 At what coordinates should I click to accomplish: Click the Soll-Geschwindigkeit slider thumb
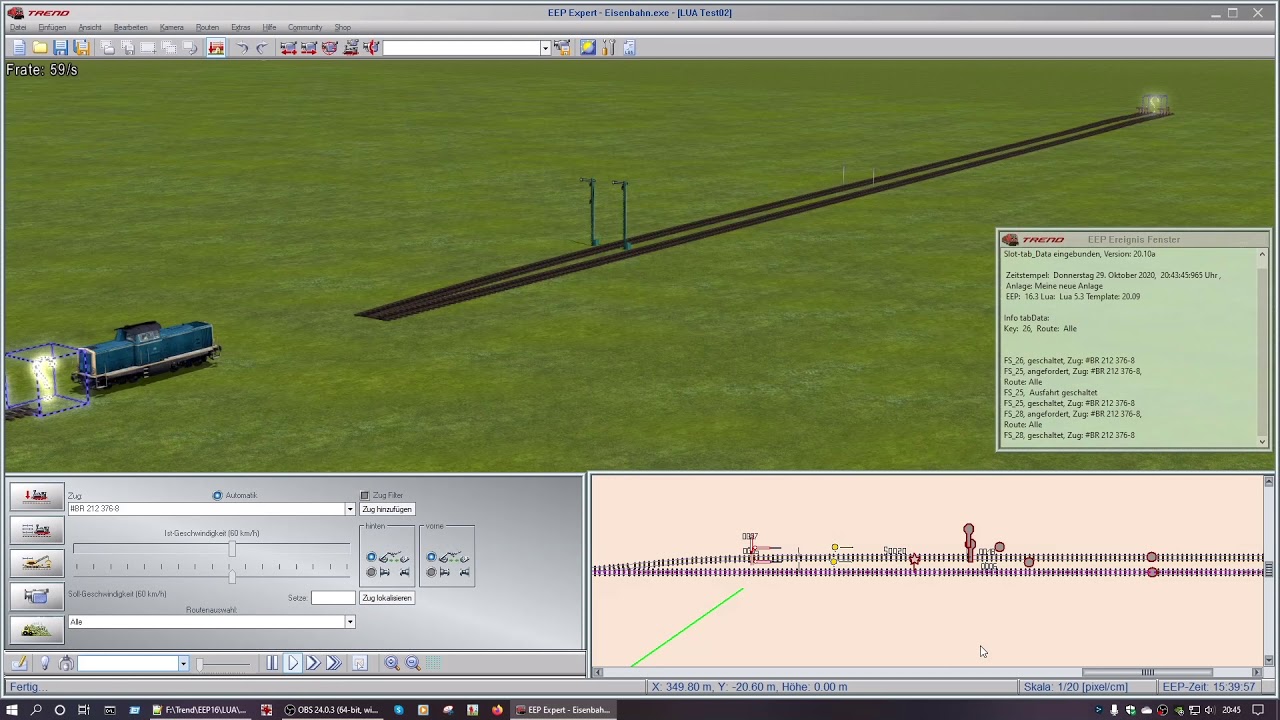232,576
